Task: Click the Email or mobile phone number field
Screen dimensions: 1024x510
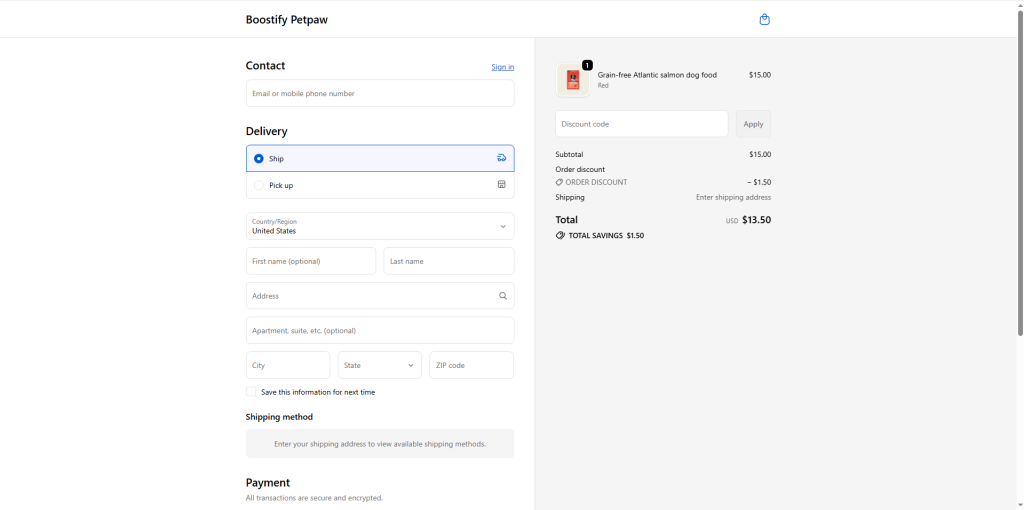Action: click(x=380, y=93)
